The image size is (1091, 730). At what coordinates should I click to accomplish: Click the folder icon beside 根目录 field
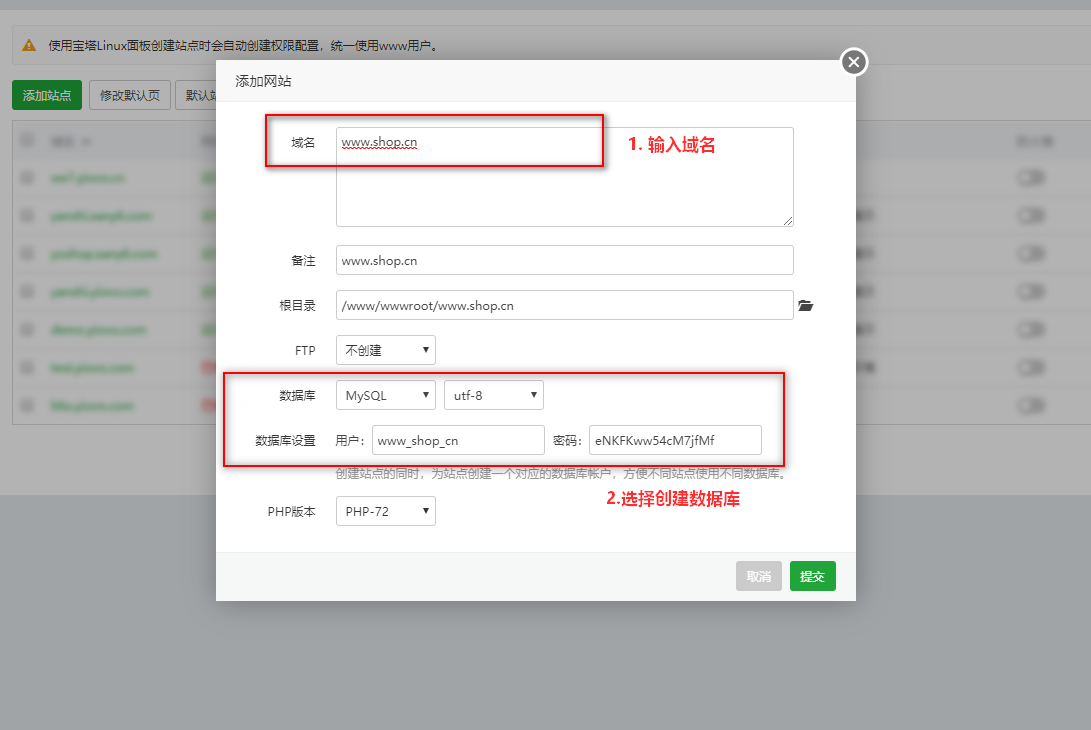805,306
